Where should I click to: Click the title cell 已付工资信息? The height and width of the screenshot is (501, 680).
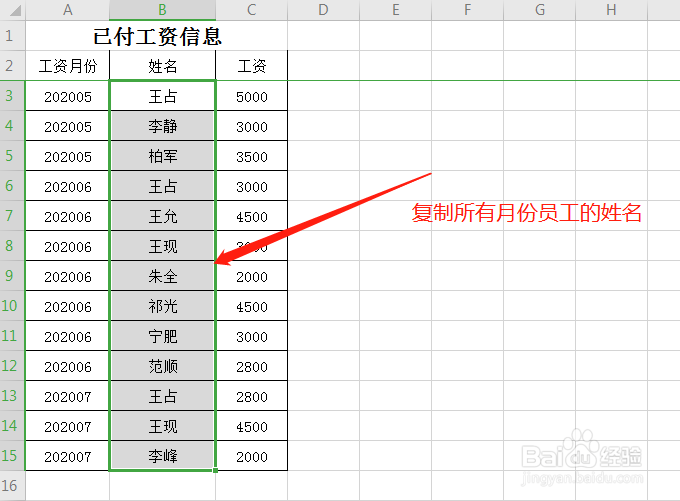(x=157, y=36)
